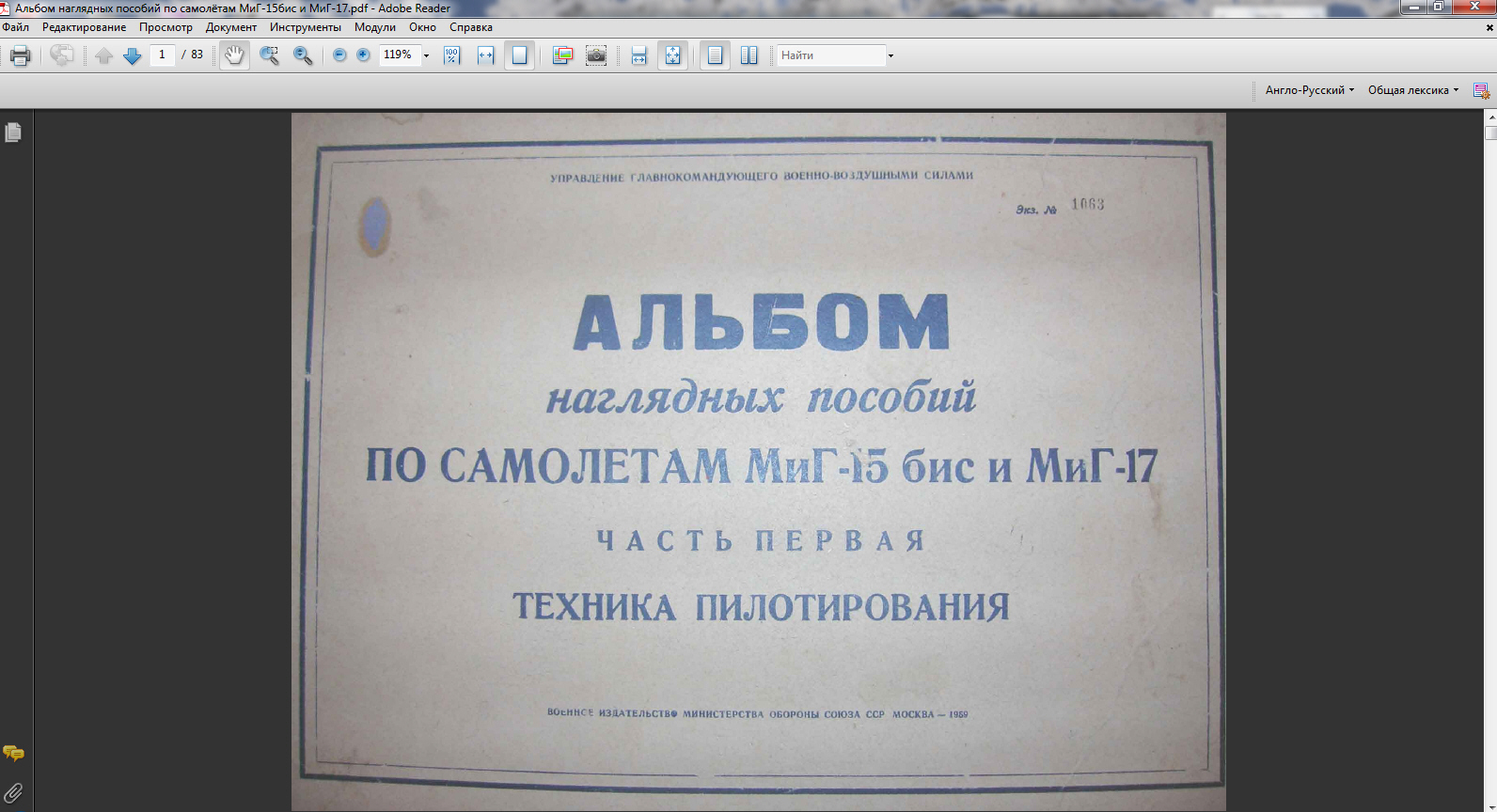Open the Справка menu
Screen dimensions: 1497x812
pyautogui.click(x=471, y=27)
